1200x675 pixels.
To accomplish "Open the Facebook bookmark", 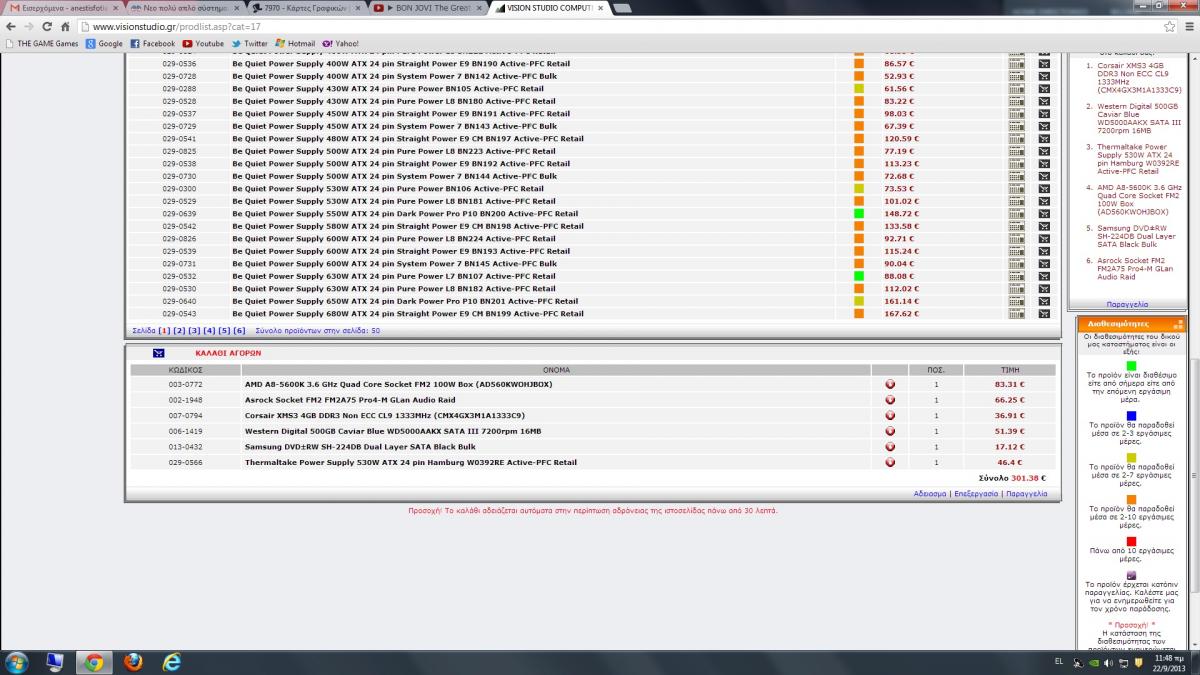I will tap(153, 44).
